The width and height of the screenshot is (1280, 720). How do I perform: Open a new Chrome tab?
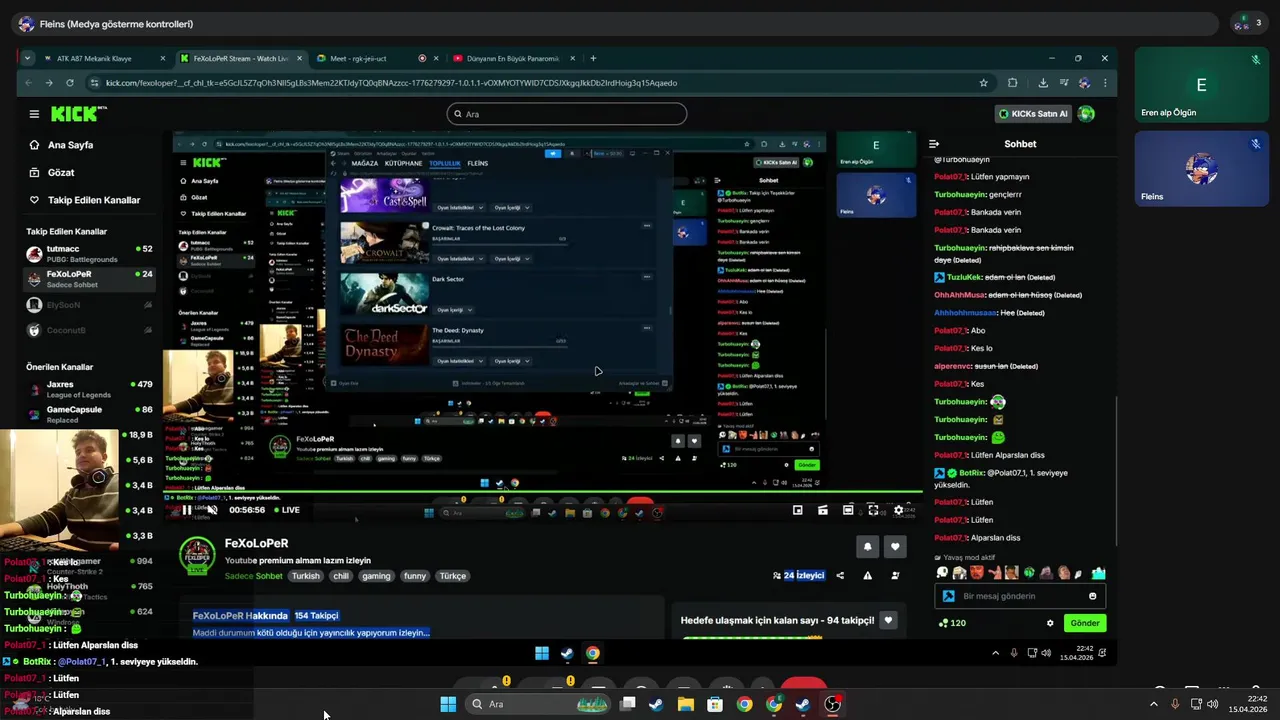(593, 59)
